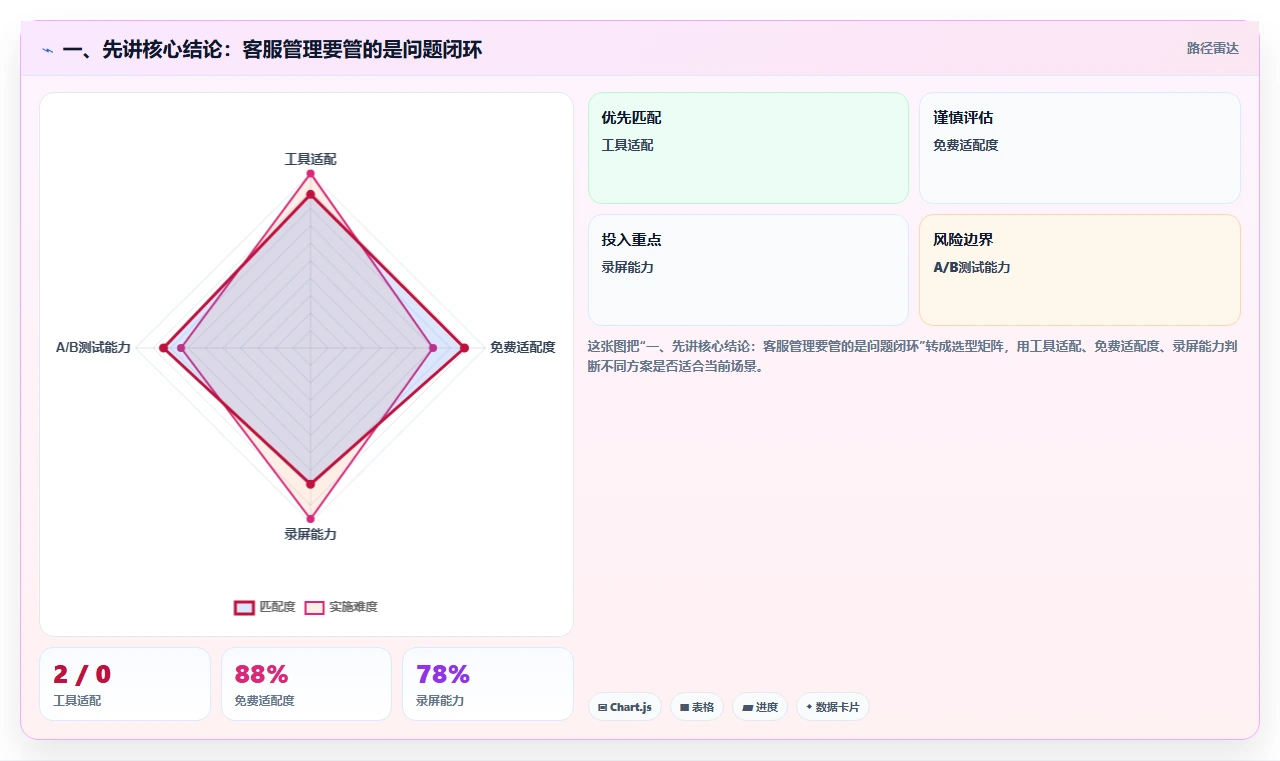Click the 实施难度 data point on the 免费适配度 axis
1280x761 pixels.
tap(433, 348)
